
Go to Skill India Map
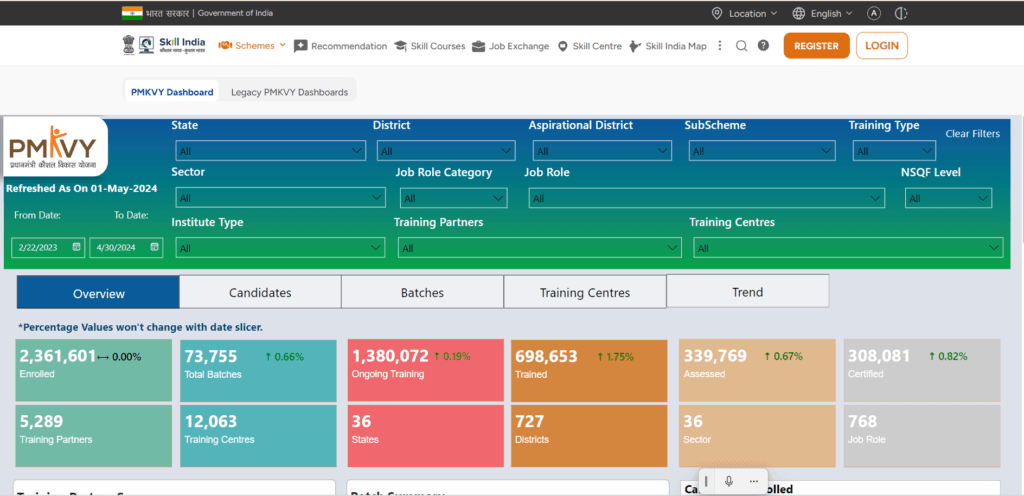pyautogui.click(x=668, y=46)
